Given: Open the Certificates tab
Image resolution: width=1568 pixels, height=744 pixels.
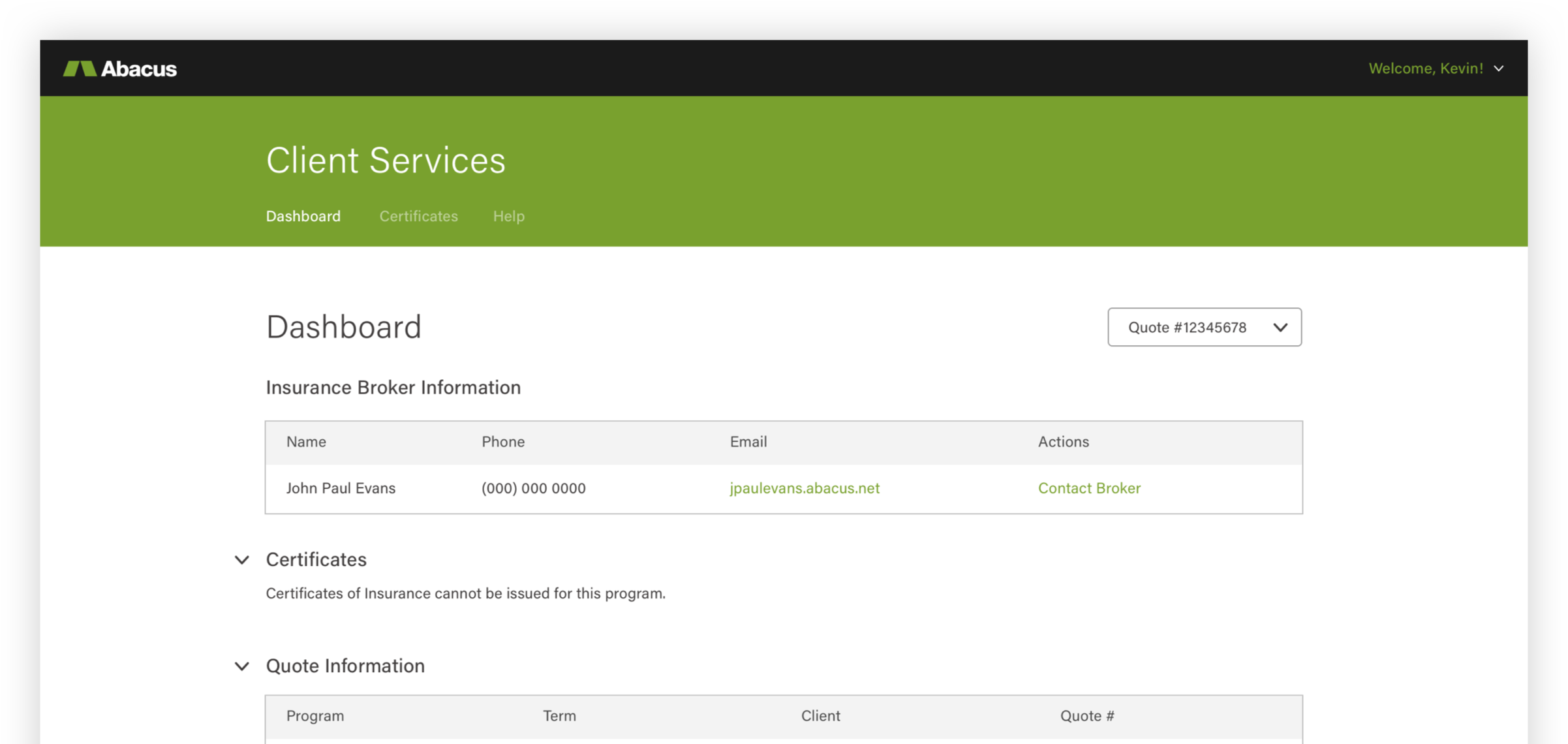Looking at the screenshot, I should [x=418, y=216].
